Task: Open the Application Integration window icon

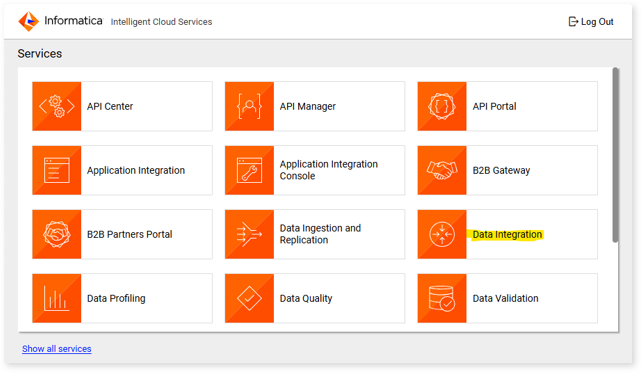Action: click(x=57, y=170)
